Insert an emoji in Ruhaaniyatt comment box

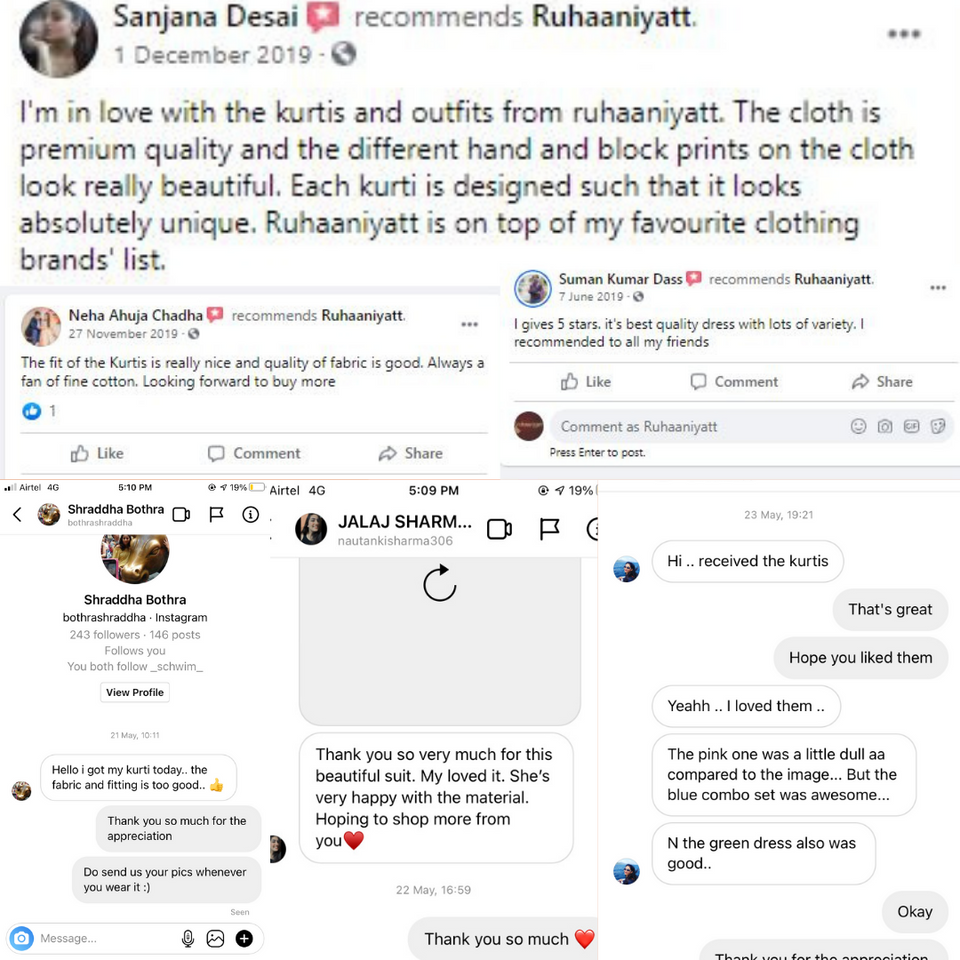tap(858, 426)
